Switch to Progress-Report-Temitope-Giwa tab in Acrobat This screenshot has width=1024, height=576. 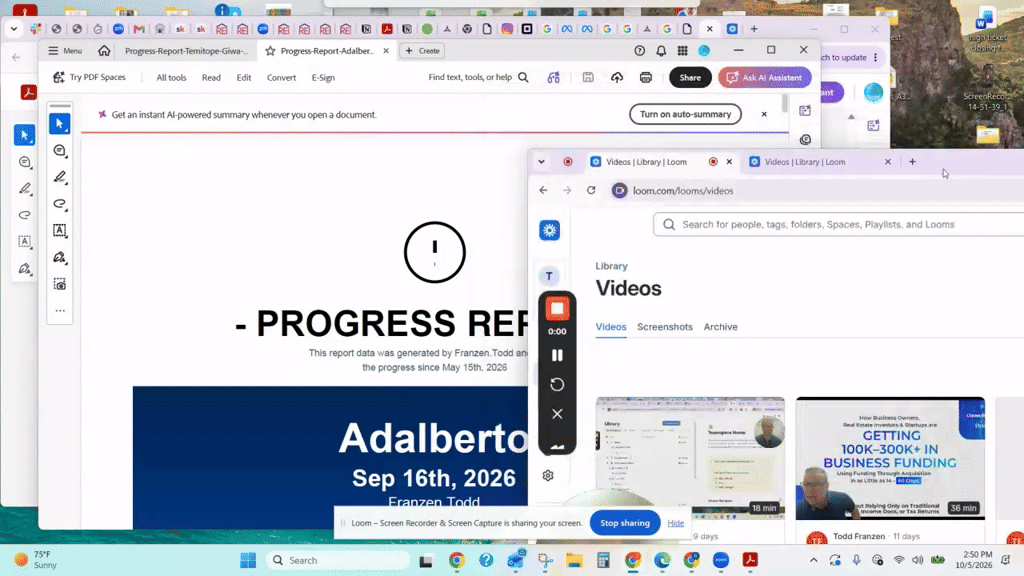pos(186,51)
